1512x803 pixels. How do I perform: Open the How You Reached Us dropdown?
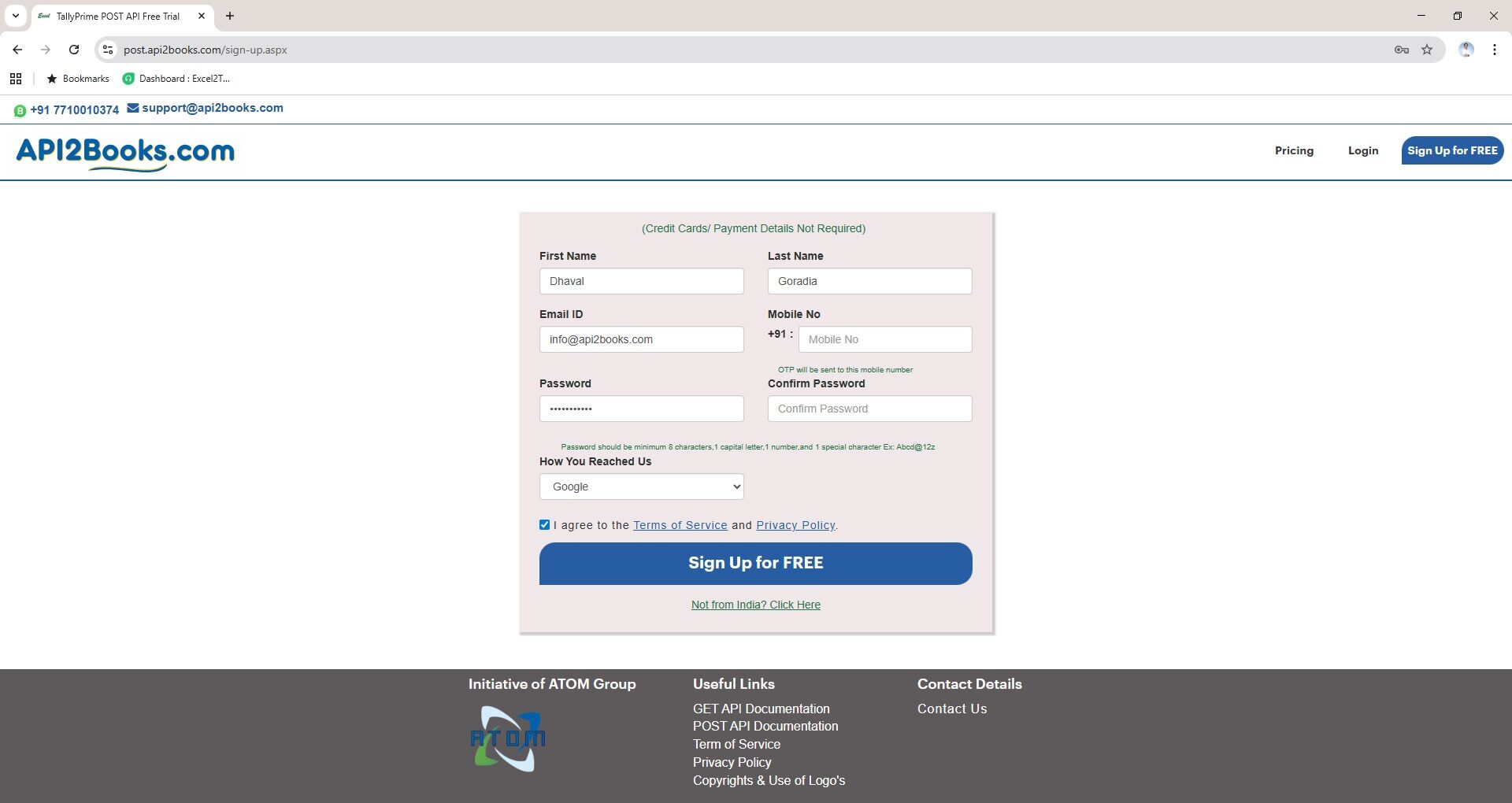tap(641, 487)
